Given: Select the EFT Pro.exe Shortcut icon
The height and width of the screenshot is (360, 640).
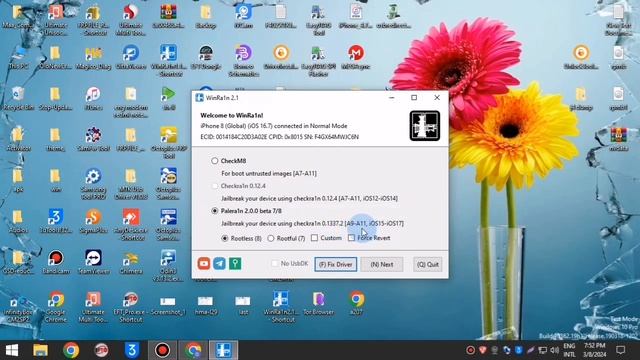Looking at the screenshot, I should point(131,307).
